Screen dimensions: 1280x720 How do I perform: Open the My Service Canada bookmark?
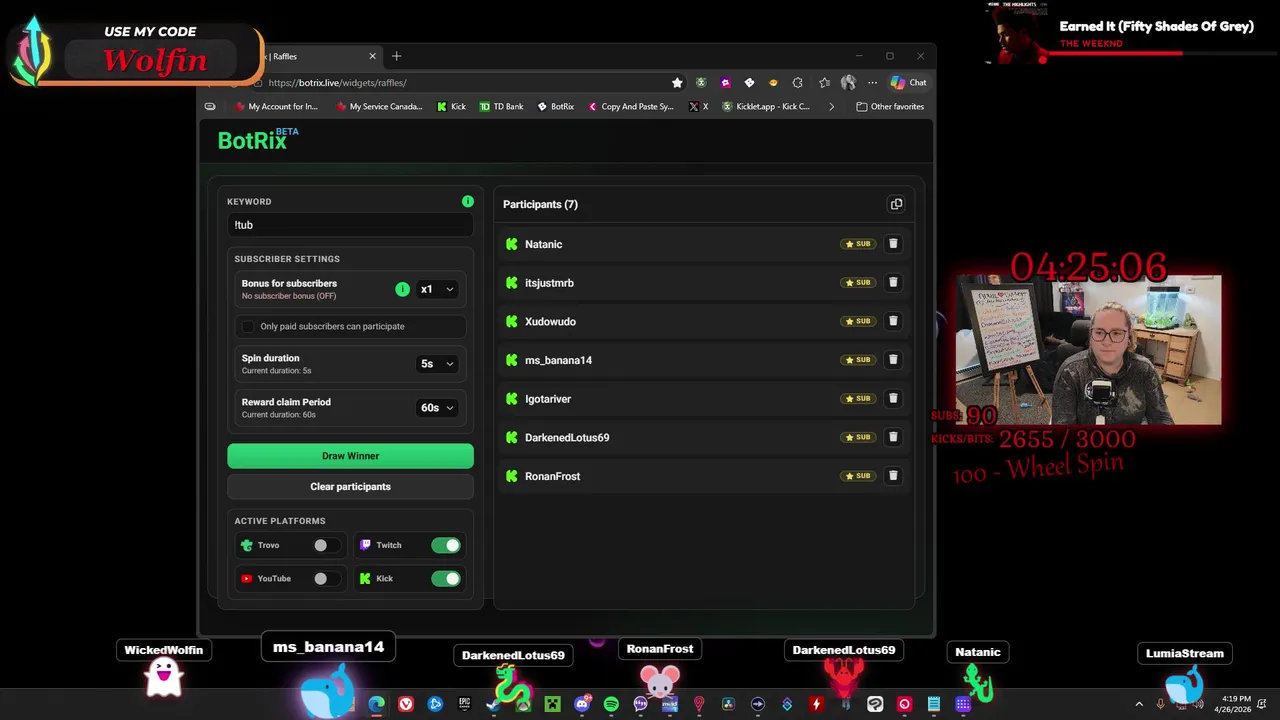coord(379,107)
